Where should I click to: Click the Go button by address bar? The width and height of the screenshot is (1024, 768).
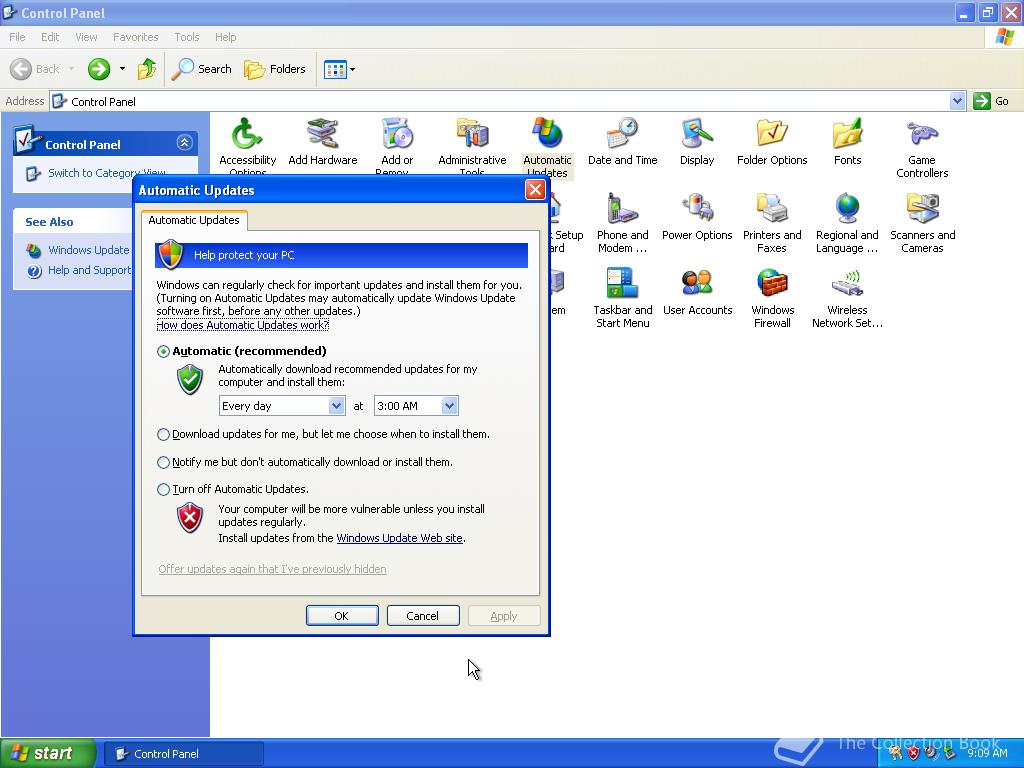click(x=991, y=101)
